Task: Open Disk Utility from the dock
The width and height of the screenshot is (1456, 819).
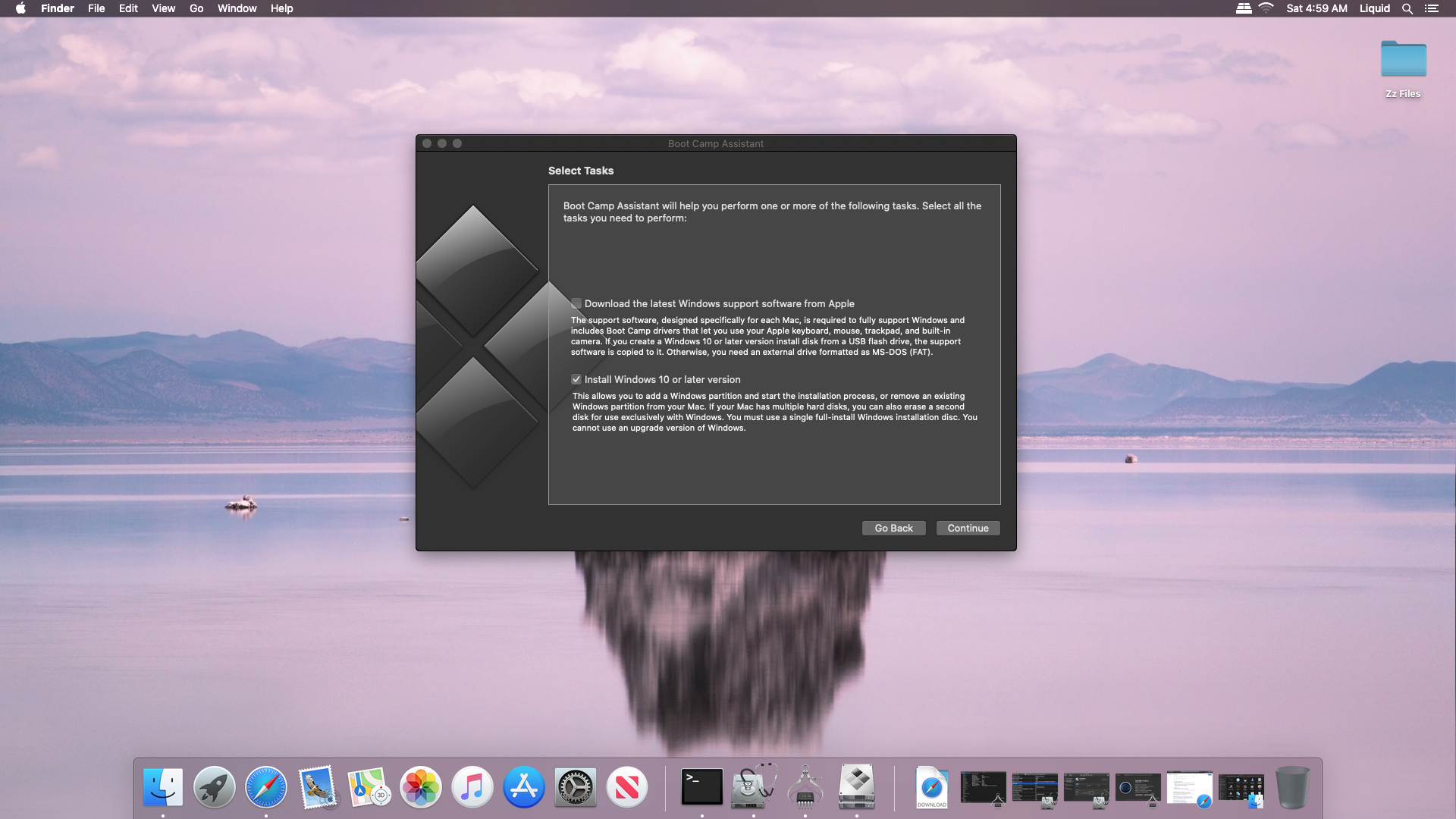Action: [x=754, y=787]
